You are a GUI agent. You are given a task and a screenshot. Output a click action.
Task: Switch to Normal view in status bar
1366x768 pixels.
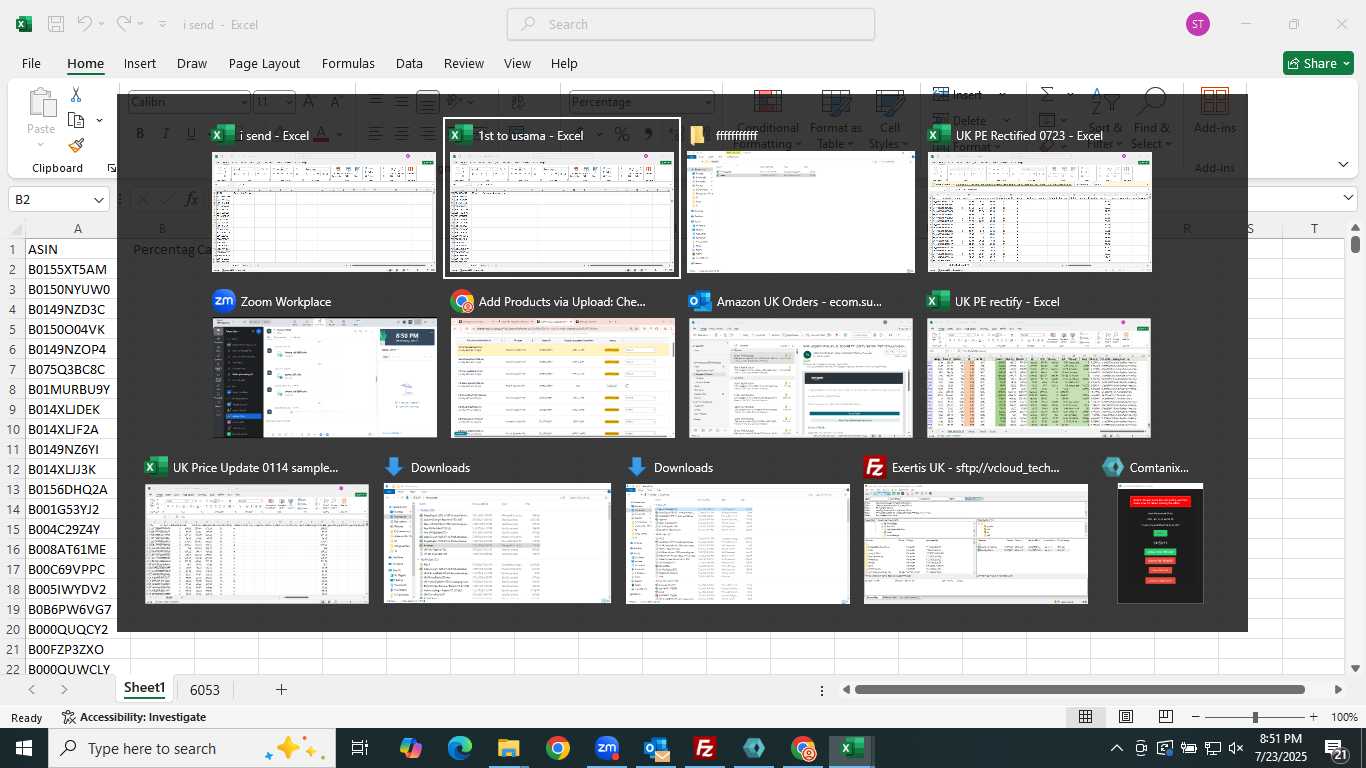pyautogui.click(x=1085, y=717)
